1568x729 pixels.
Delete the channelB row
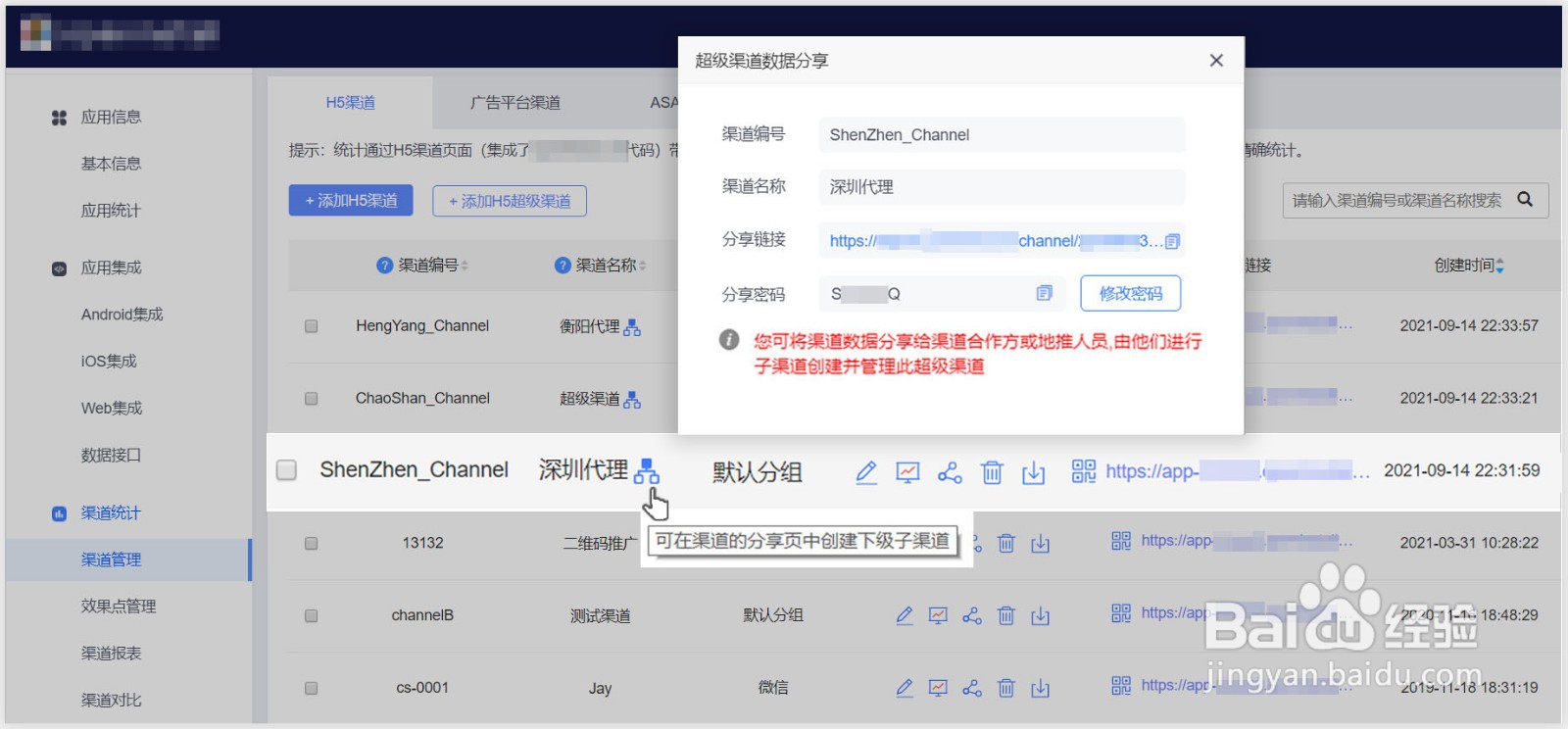1005,616
